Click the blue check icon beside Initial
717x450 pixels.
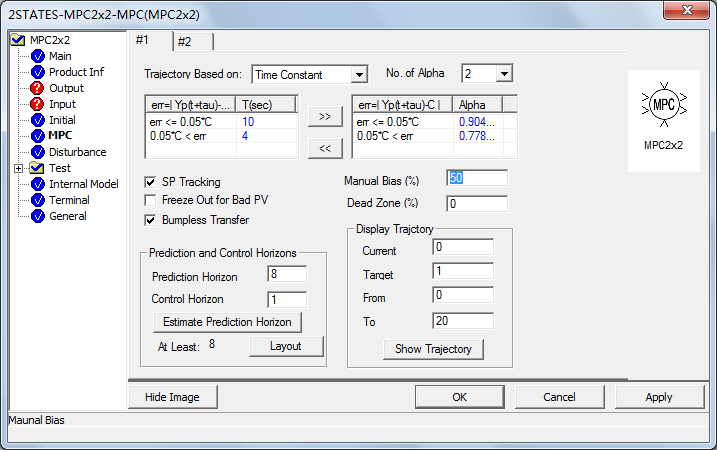(37, 120)
